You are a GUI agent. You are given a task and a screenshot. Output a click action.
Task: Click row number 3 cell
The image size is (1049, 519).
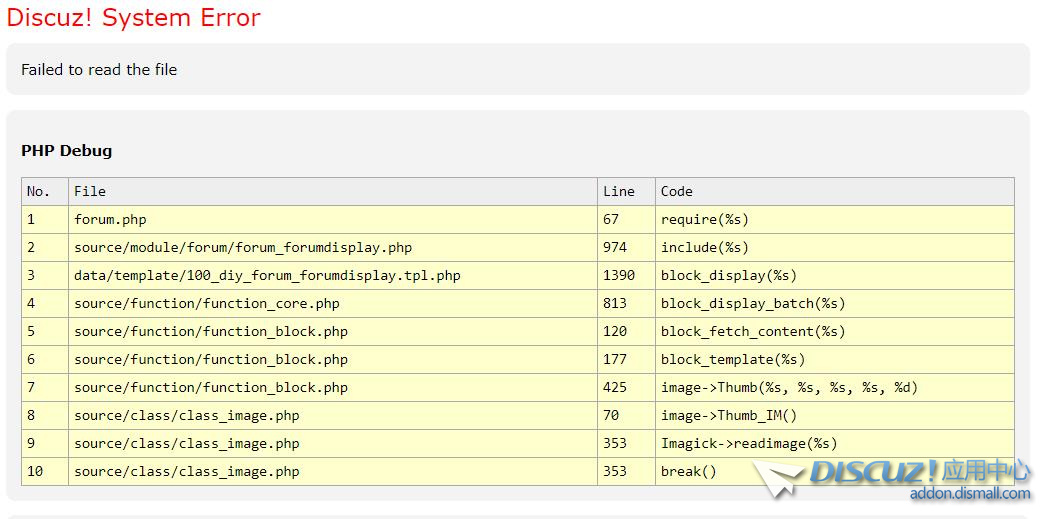pos(45,276)
